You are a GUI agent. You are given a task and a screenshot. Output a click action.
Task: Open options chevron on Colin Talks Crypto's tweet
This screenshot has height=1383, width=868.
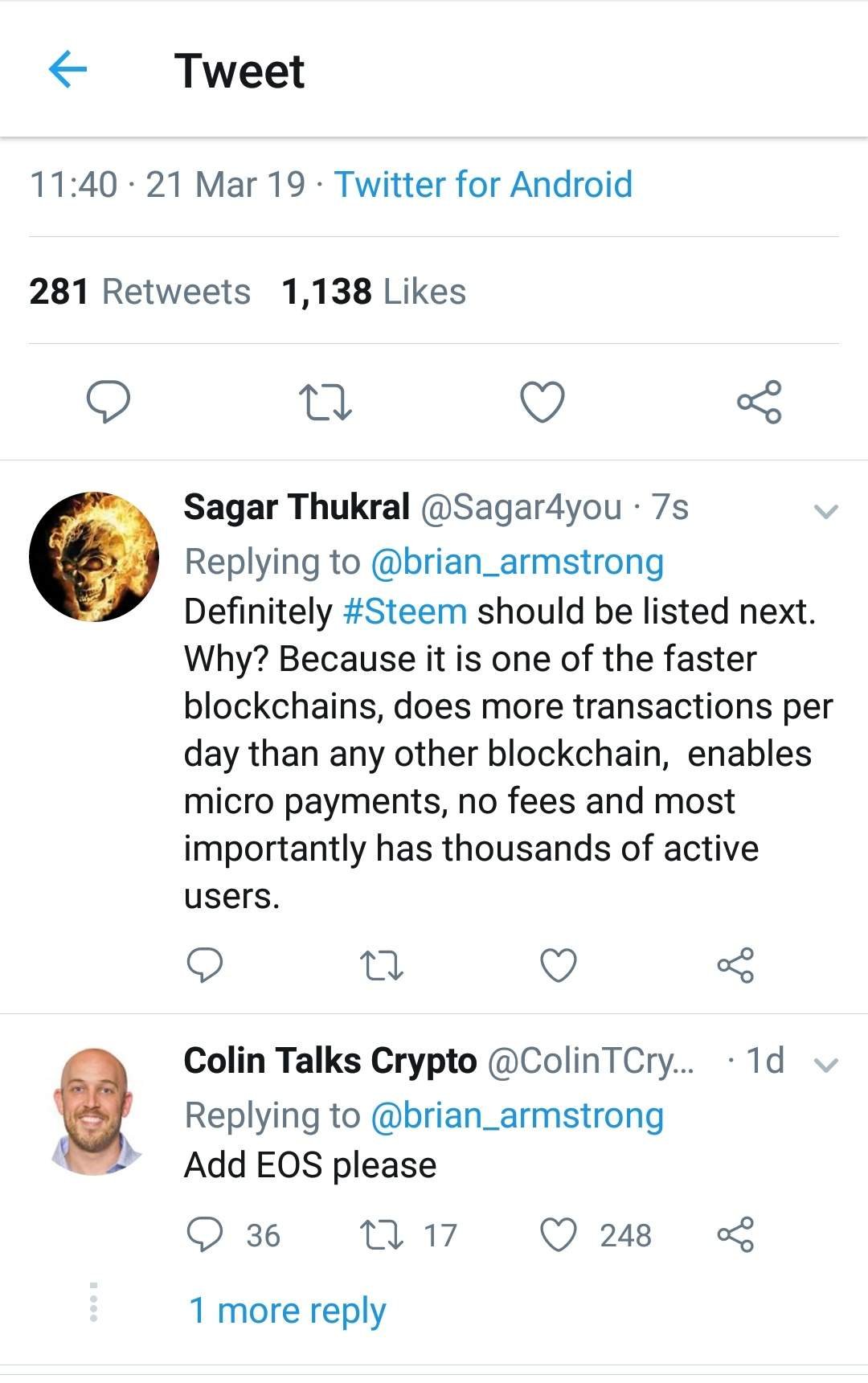tap(826, 1065)
